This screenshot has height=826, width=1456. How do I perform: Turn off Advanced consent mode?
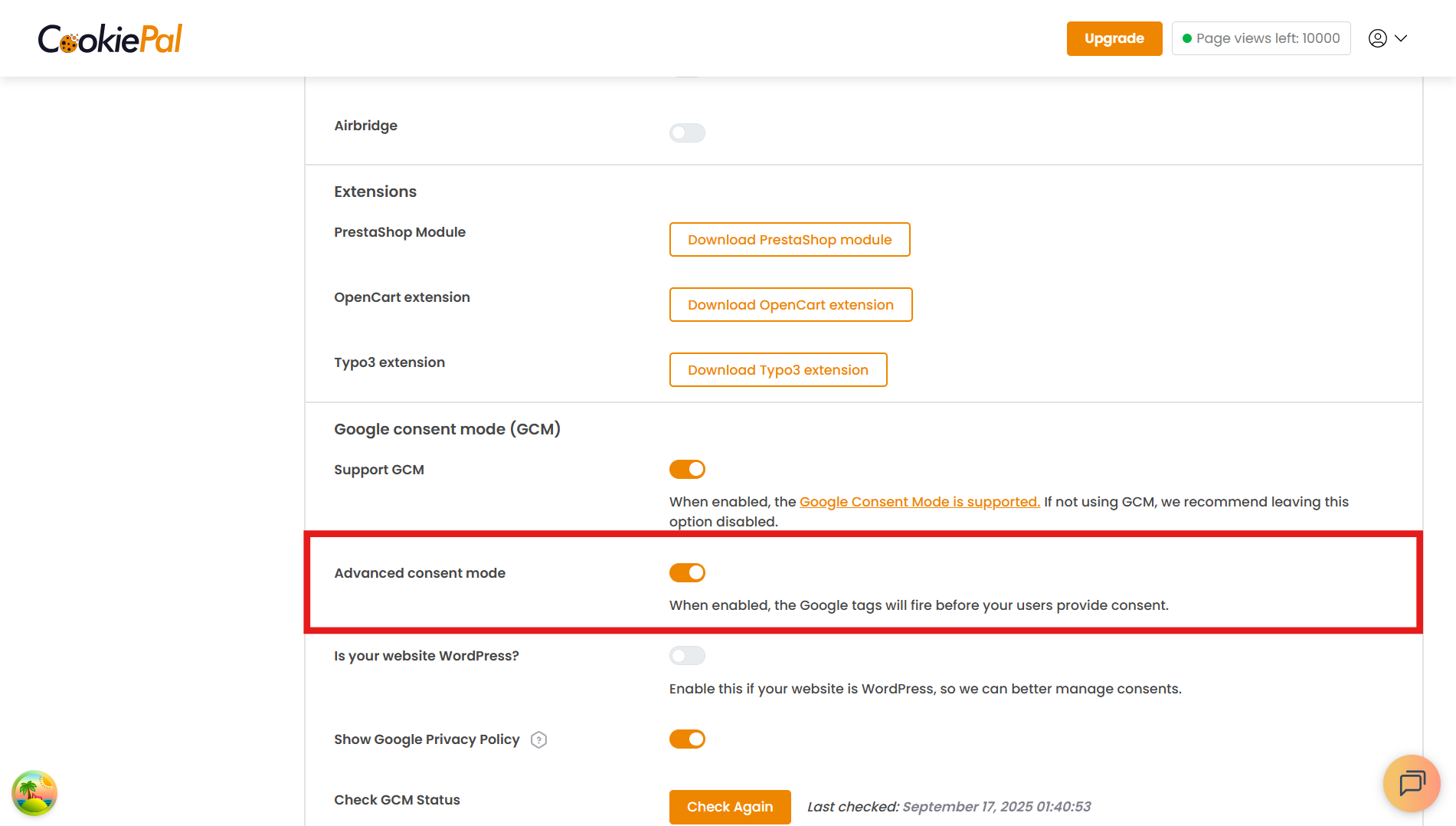coord(687,572)
